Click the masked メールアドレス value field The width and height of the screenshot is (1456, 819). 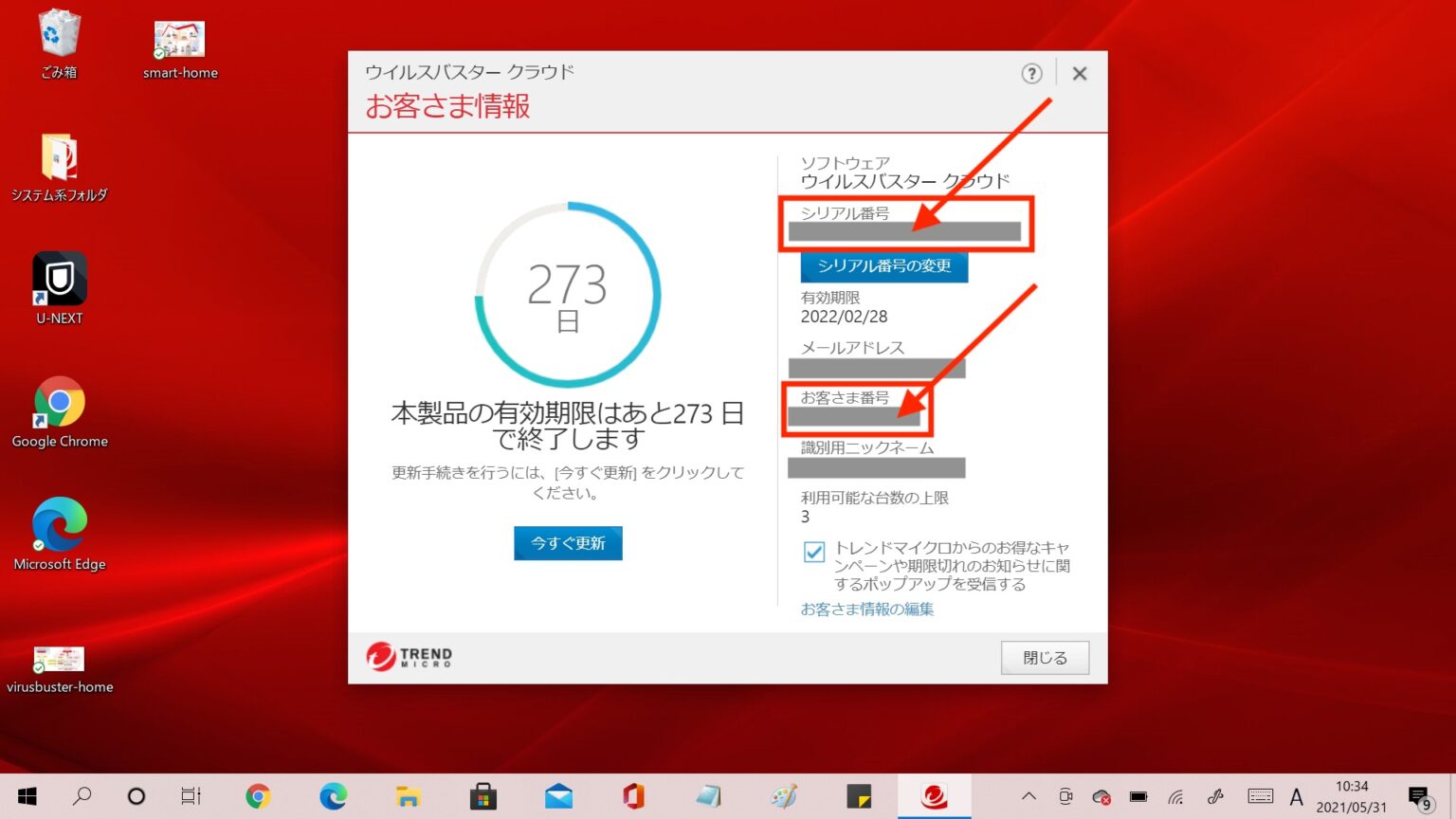(x=877, y=369)
